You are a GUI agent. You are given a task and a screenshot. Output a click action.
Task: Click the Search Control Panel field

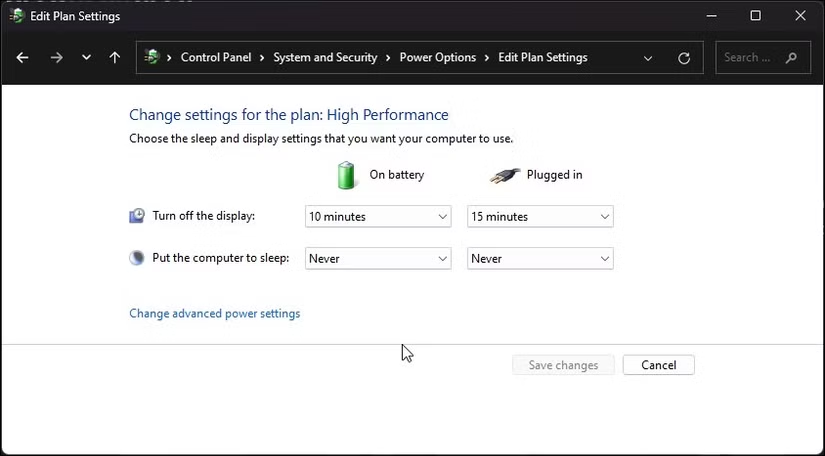pyautogui.click(x=763, y=57)
